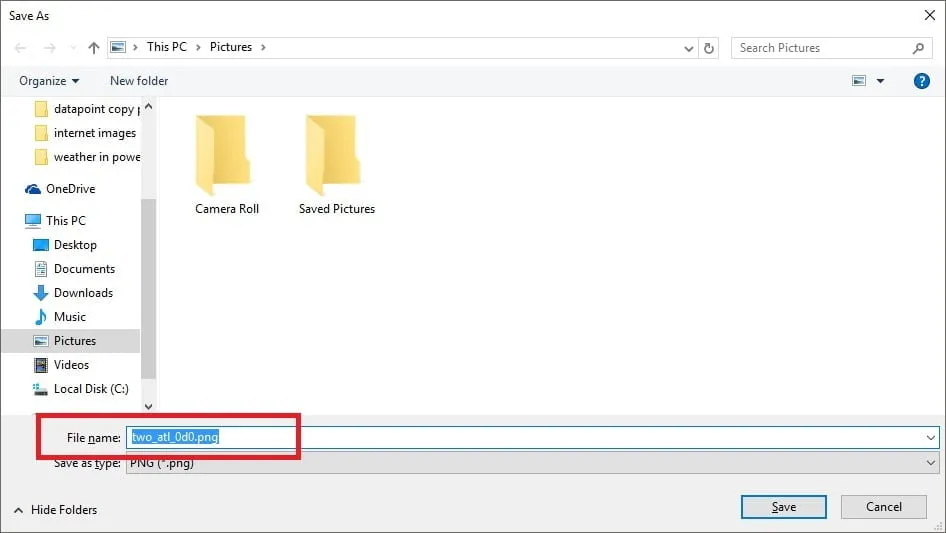The width and height of the screenshot is (946, 533).
Task: Select the weather in powe folder
Action: click(x=87, y=157)
